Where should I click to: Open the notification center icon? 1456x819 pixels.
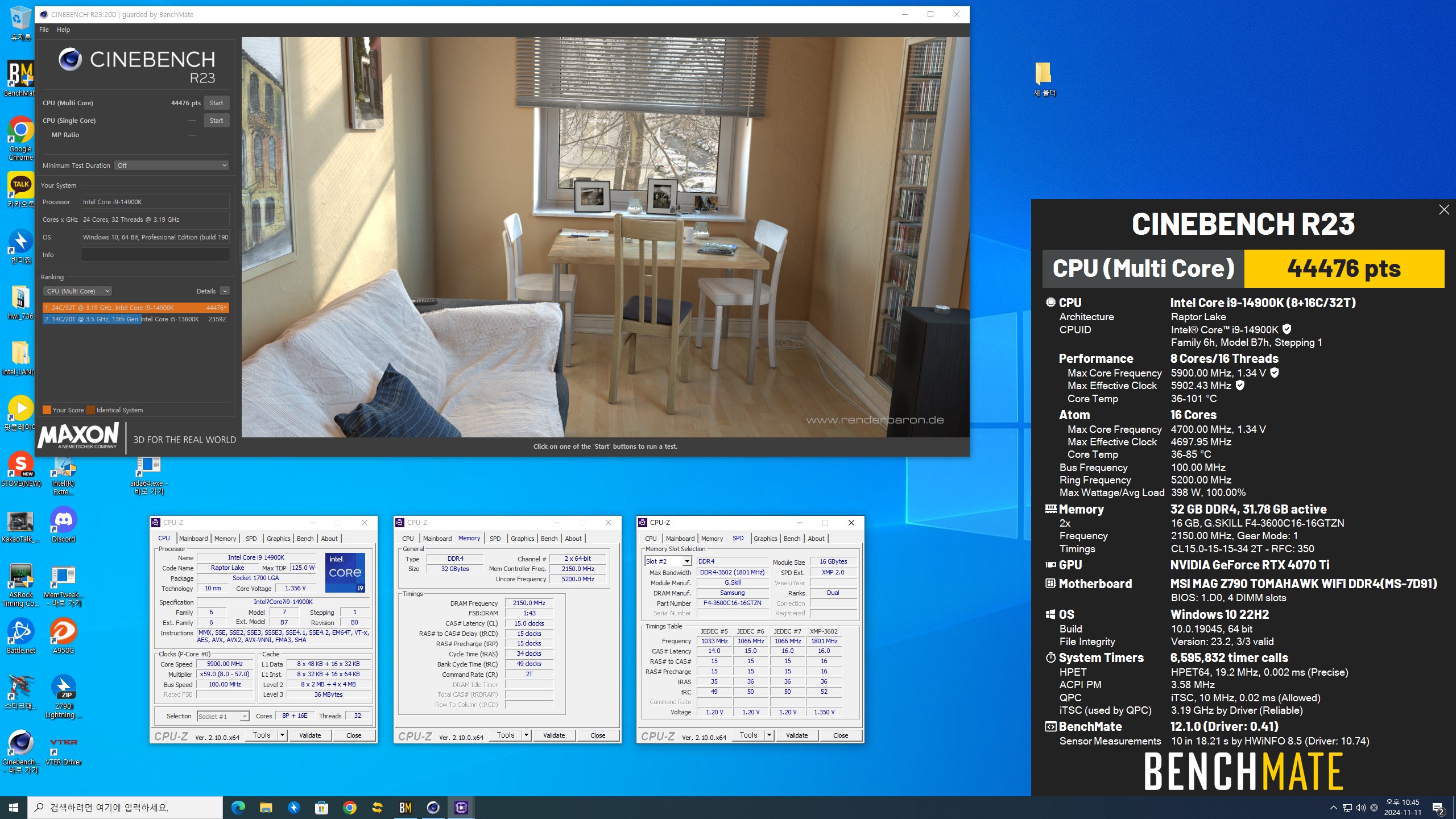pos(1438,808)
